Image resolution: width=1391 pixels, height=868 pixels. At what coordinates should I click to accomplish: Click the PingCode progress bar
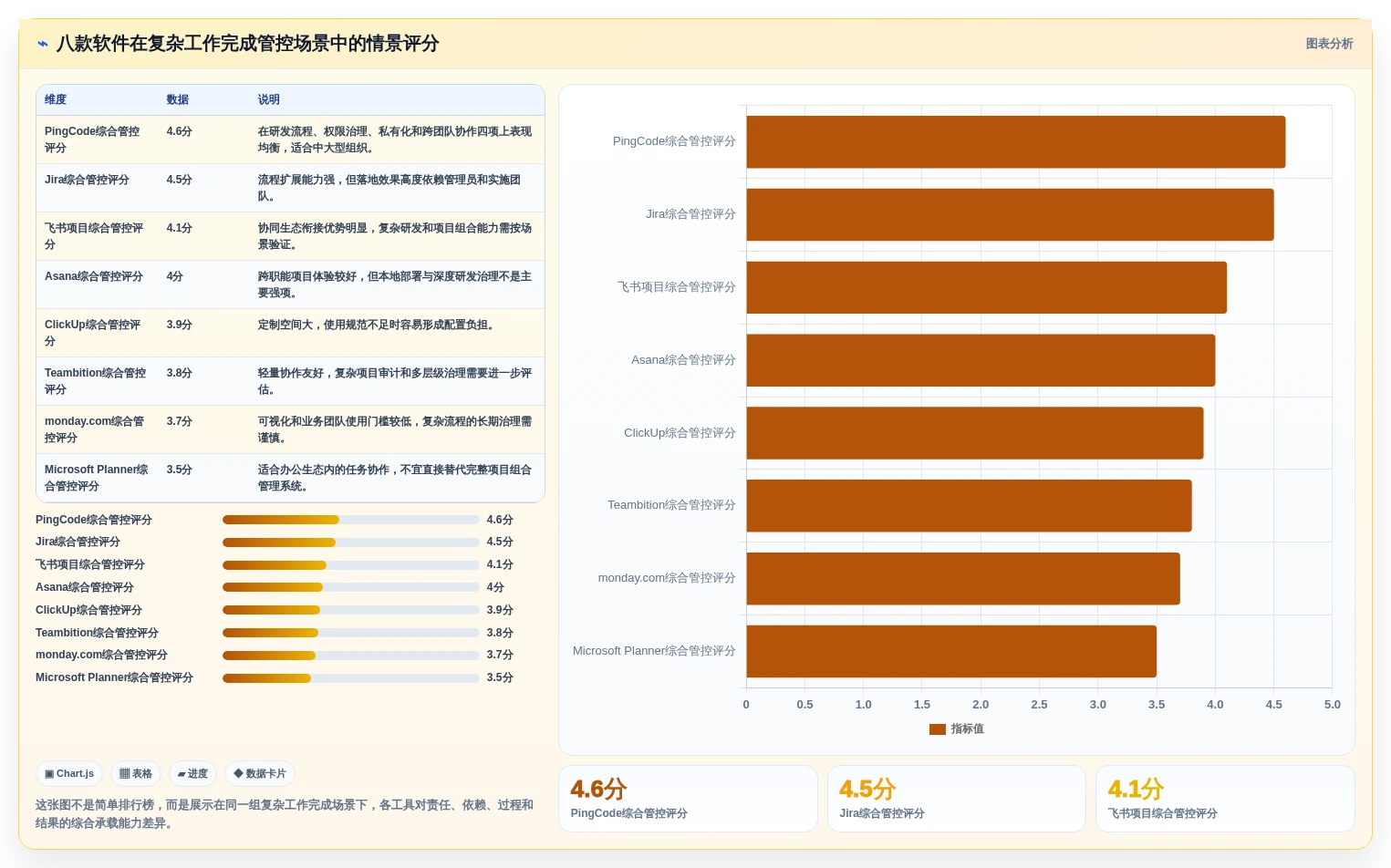tap(351, 520)
